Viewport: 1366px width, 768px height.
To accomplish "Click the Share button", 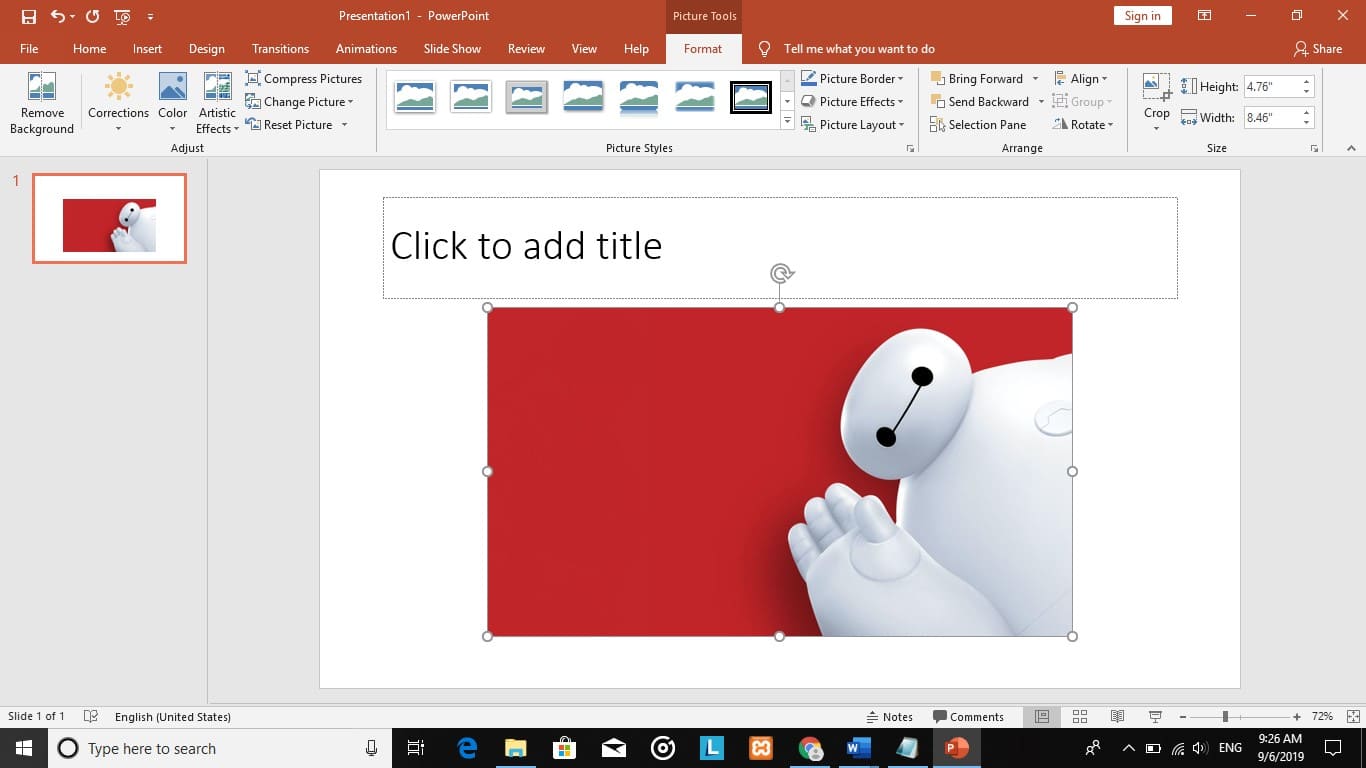I will pyautogui.click(x=1318, y=48).
